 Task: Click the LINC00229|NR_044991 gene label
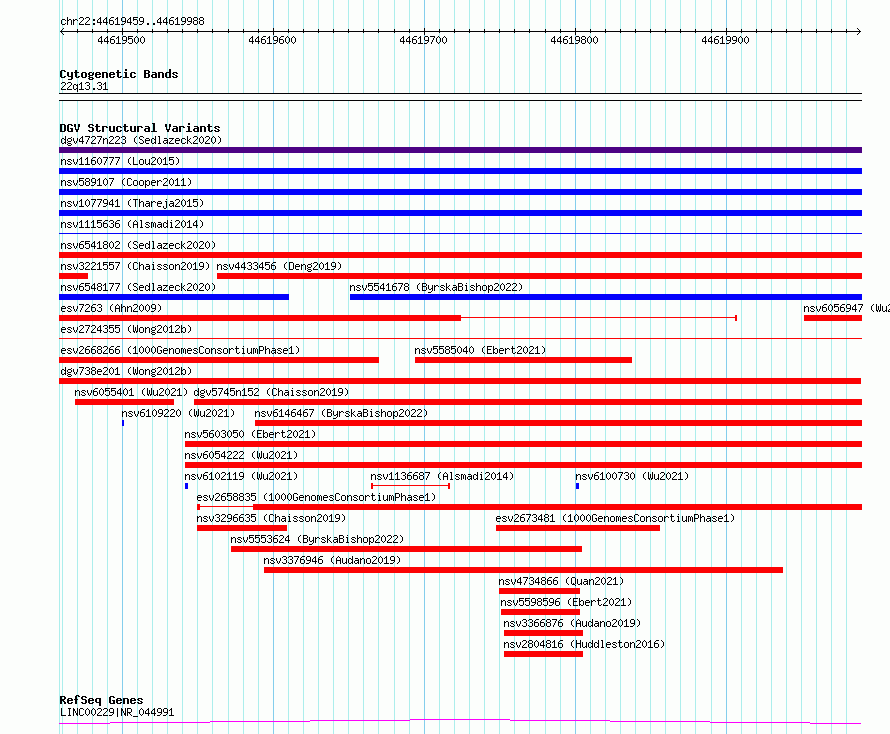point(117,712)
